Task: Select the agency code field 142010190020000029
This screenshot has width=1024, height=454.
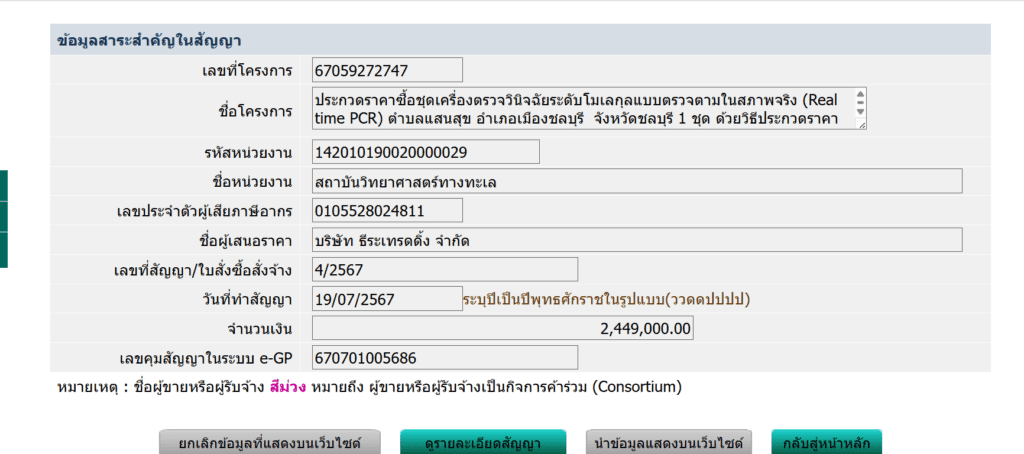Action: tap(425, 152)
